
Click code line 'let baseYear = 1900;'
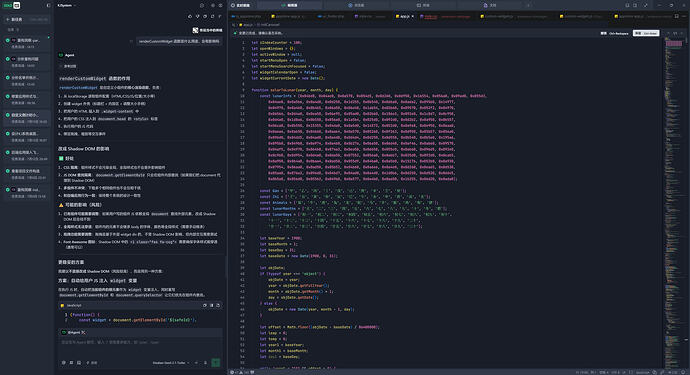280,238
